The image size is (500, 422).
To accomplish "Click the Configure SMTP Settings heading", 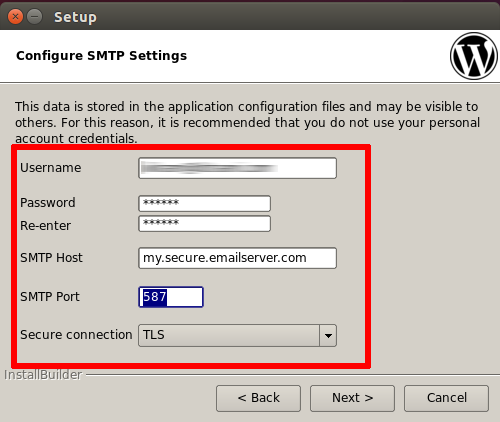I will point(101,56).
